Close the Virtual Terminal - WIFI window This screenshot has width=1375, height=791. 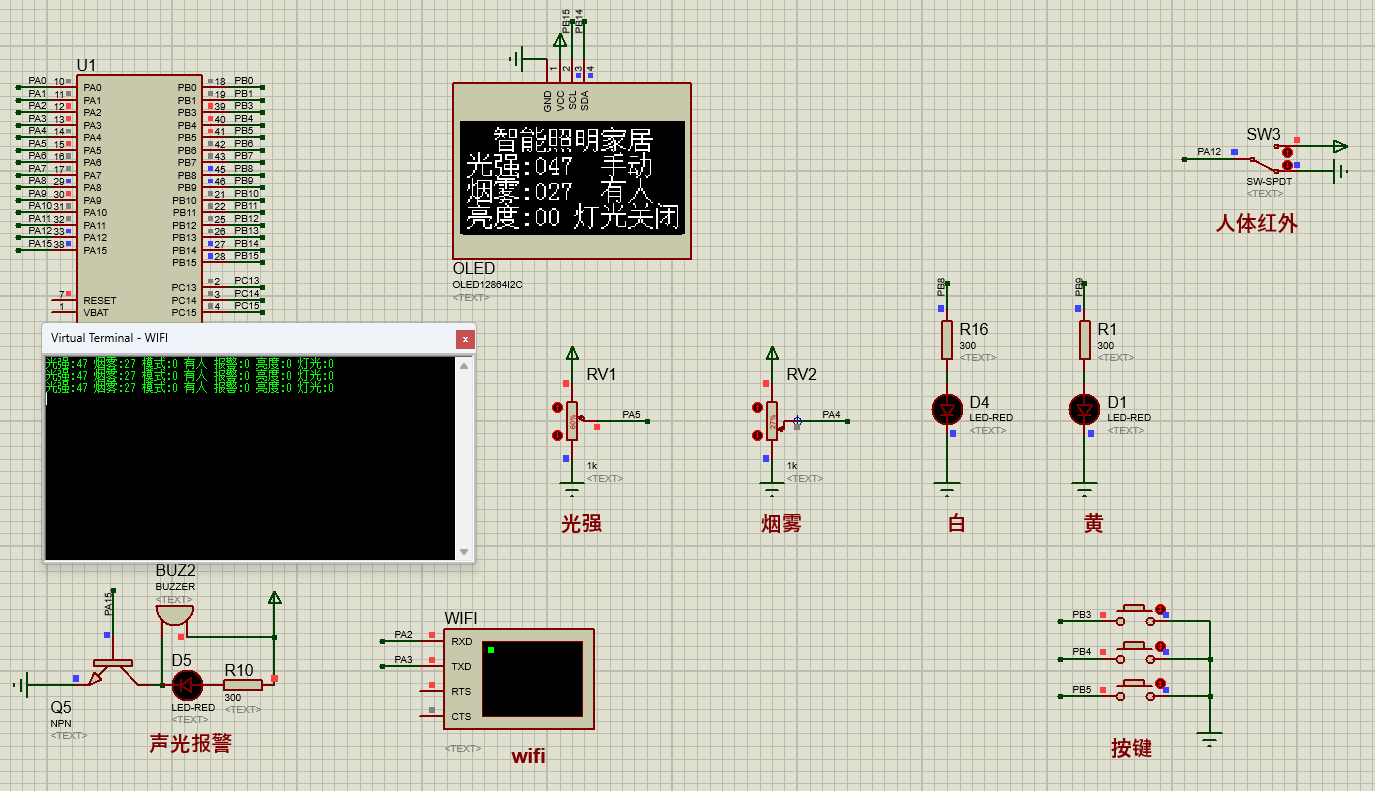464,339
